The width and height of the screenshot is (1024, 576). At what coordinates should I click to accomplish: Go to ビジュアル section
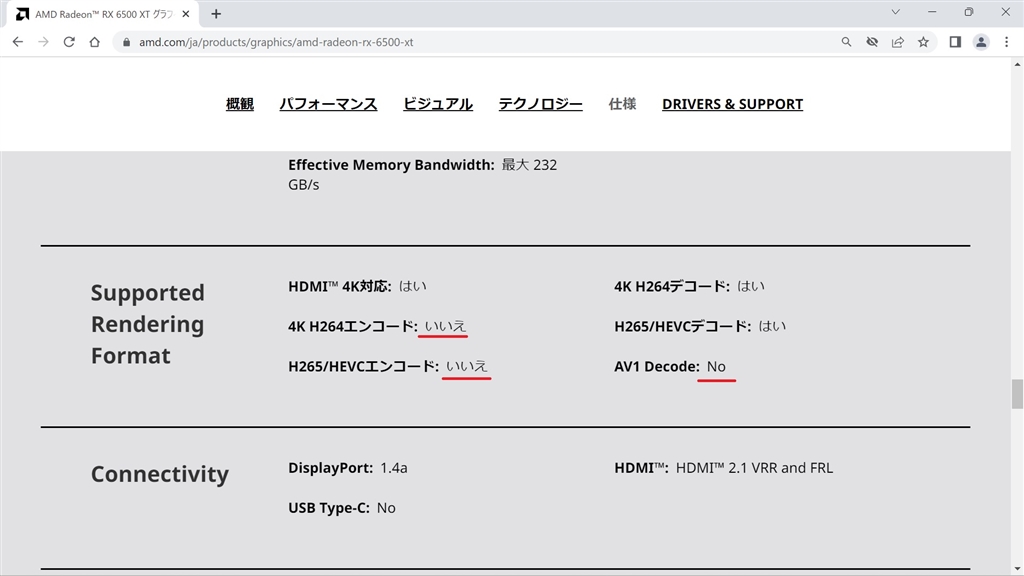[x=438, y=104]
